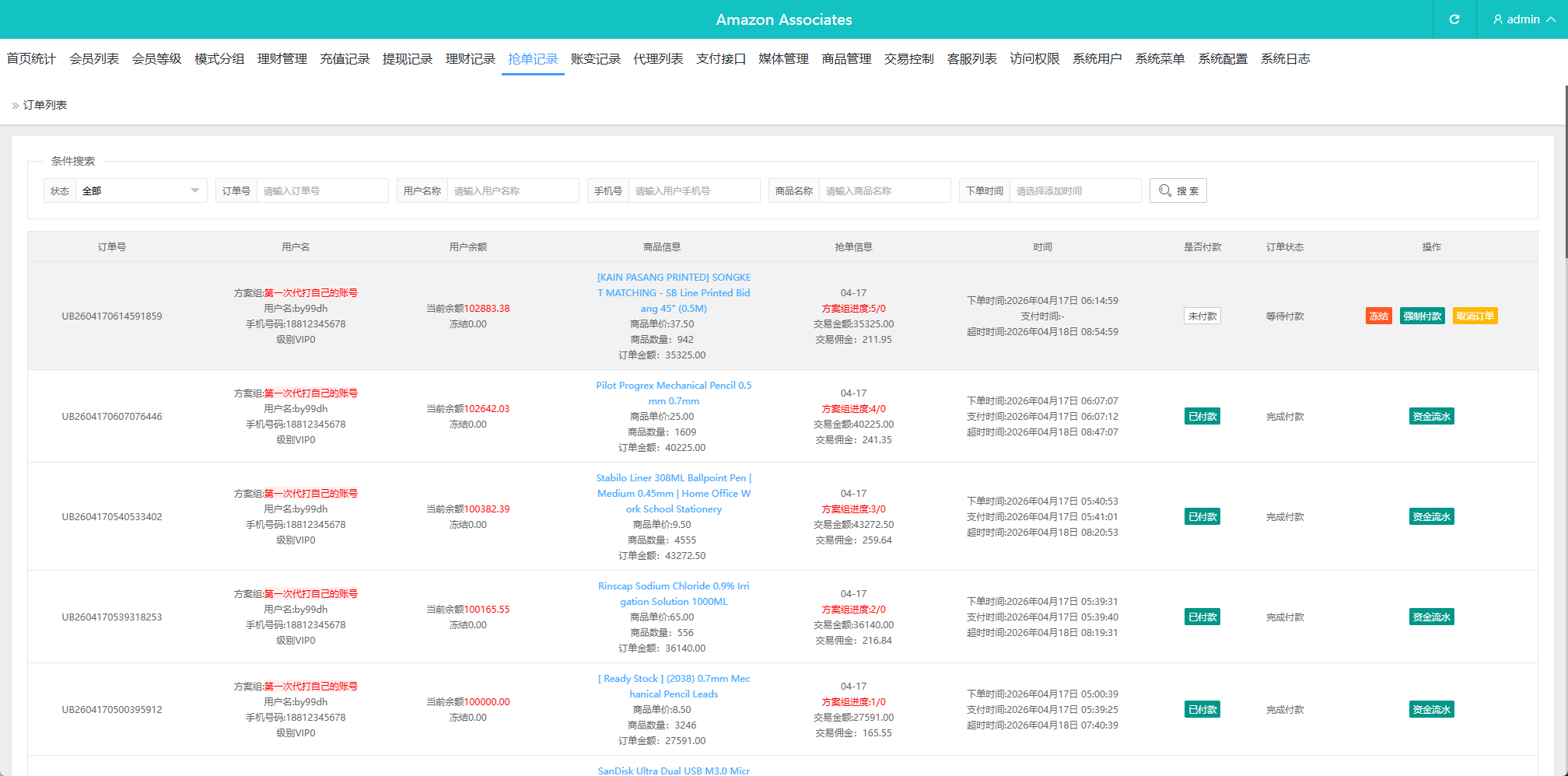Open 系统配置 menu item

point(1223,58)
